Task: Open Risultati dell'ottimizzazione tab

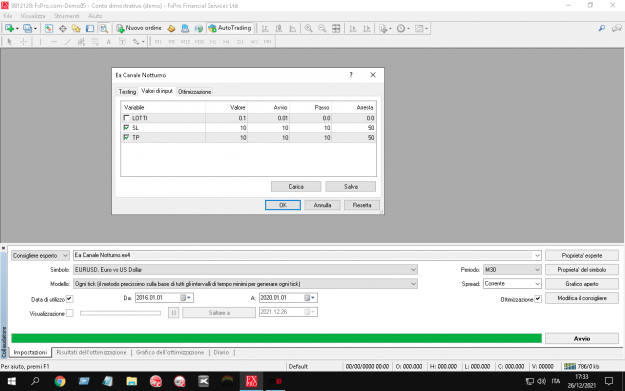Action: [x=91, y=352]
